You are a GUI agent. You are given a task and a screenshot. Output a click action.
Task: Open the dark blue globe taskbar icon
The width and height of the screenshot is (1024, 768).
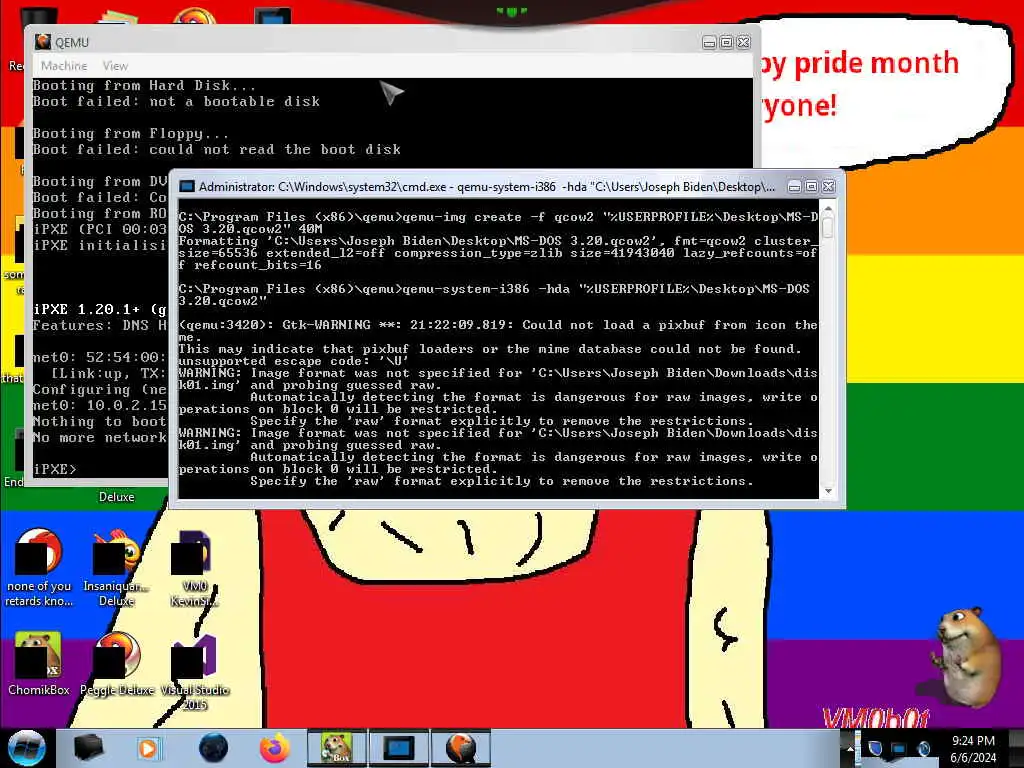(x=213, y=748)
